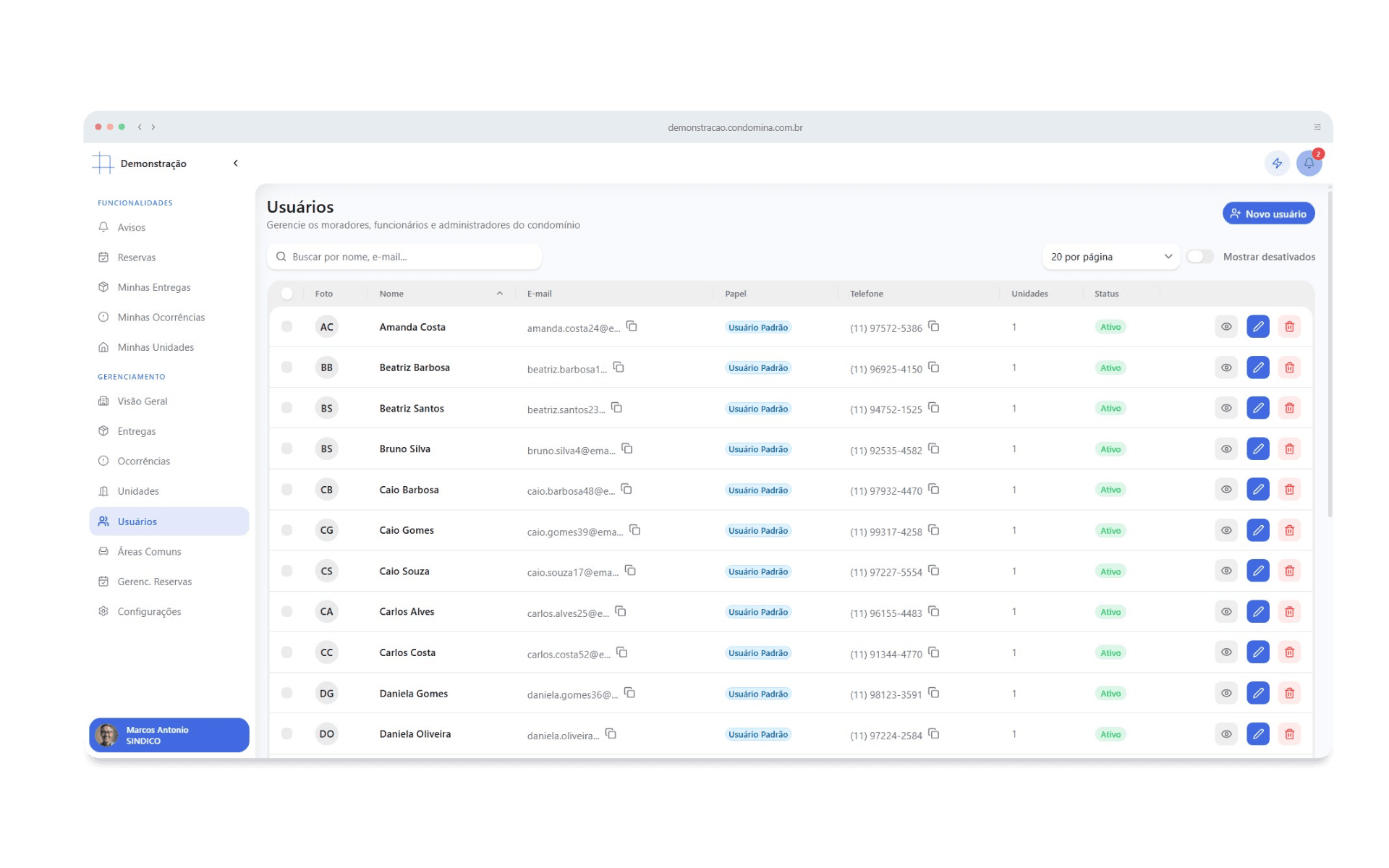1389x868 pixels.
Task: Select all users header checkbox
Action: [287, 294]
